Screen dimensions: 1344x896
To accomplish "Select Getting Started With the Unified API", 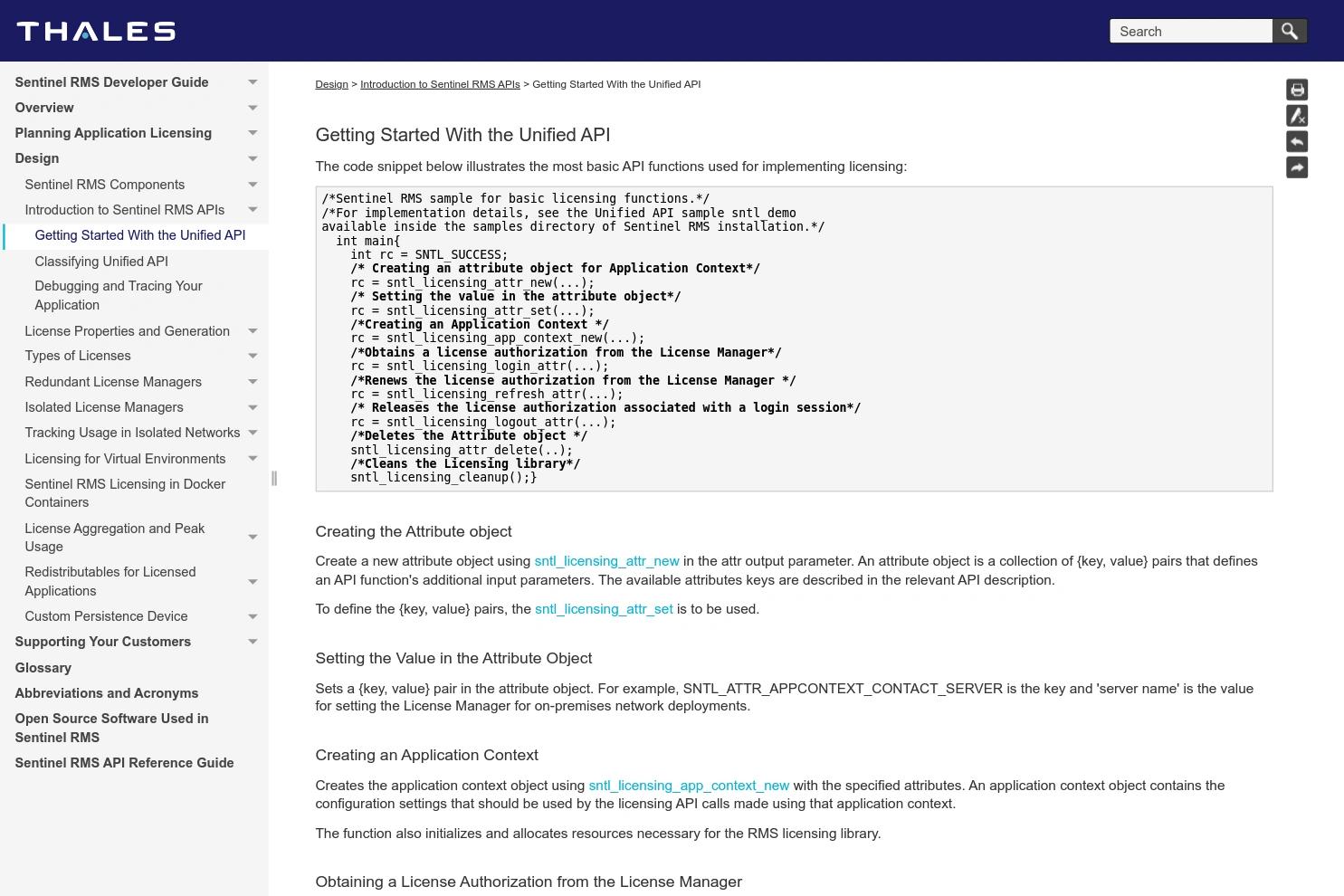I will (x=139, y=235).
